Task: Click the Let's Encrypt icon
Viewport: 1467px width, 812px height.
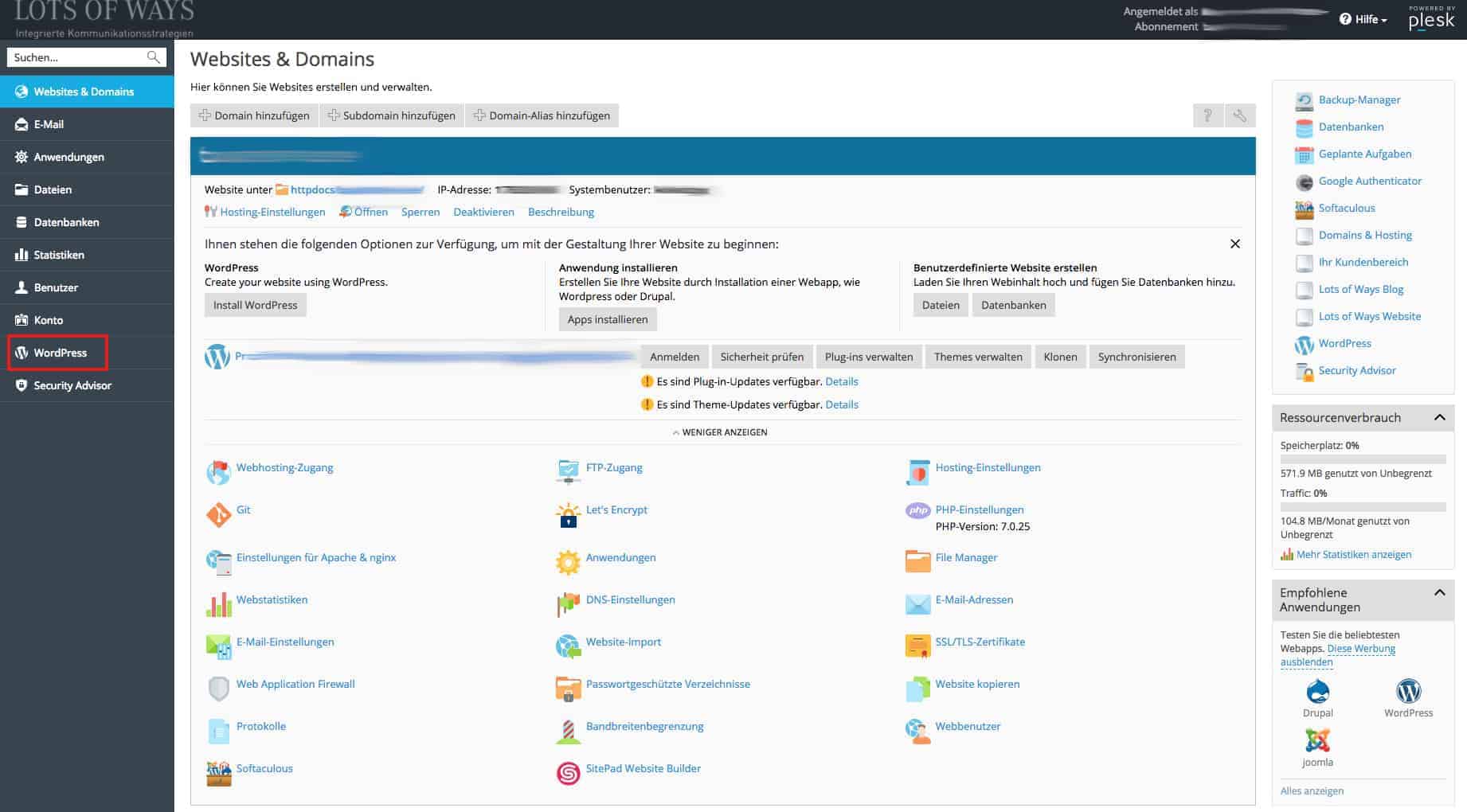Action: tap(568, 515)
